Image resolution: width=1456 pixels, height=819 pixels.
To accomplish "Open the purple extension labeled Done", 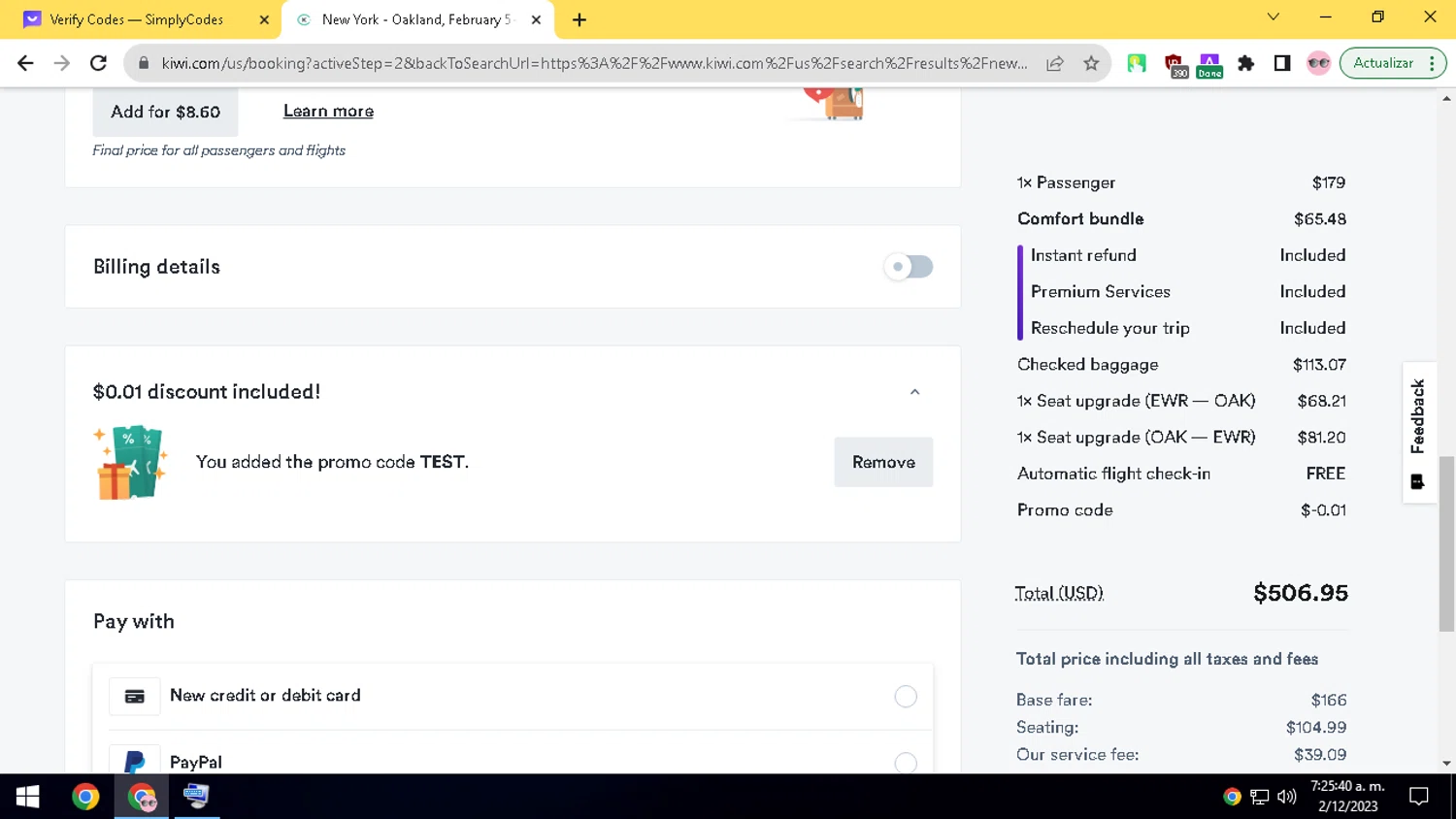I will click(x=1209, y=64).
